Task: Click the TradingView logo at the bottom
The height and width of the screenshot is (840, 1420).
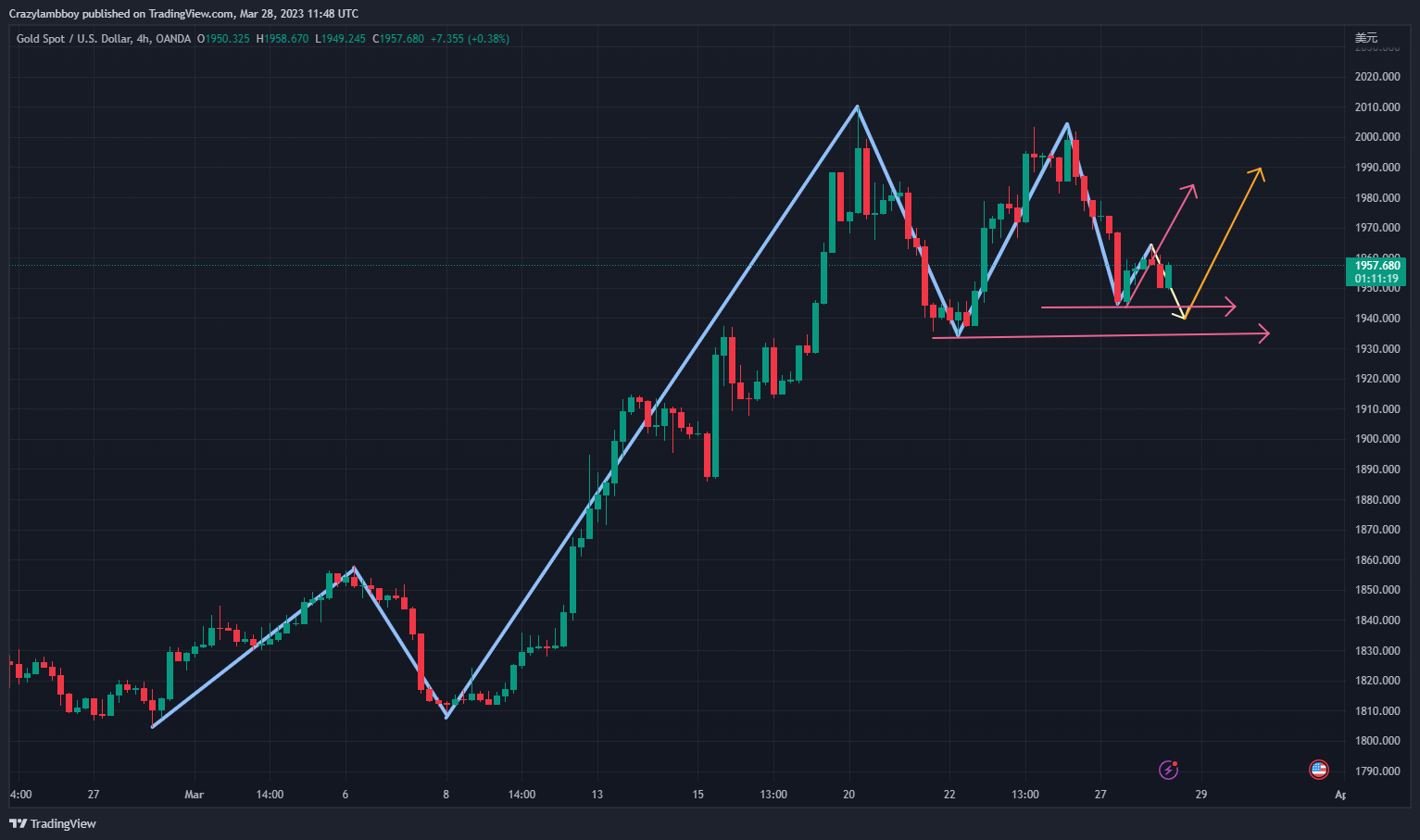Action: [53, 823]
